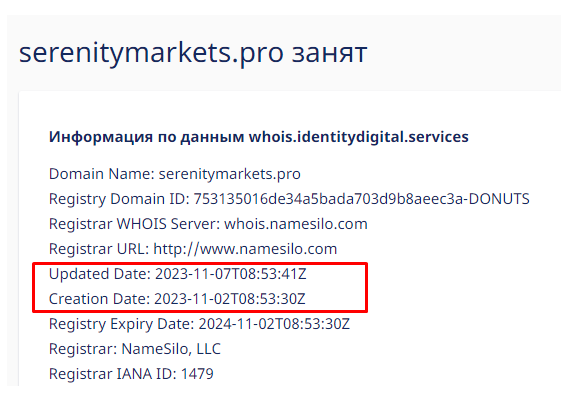Click the Registry Expiry Date label
The height and width of the screenshot is (403, 570).
tap(122, 324)
